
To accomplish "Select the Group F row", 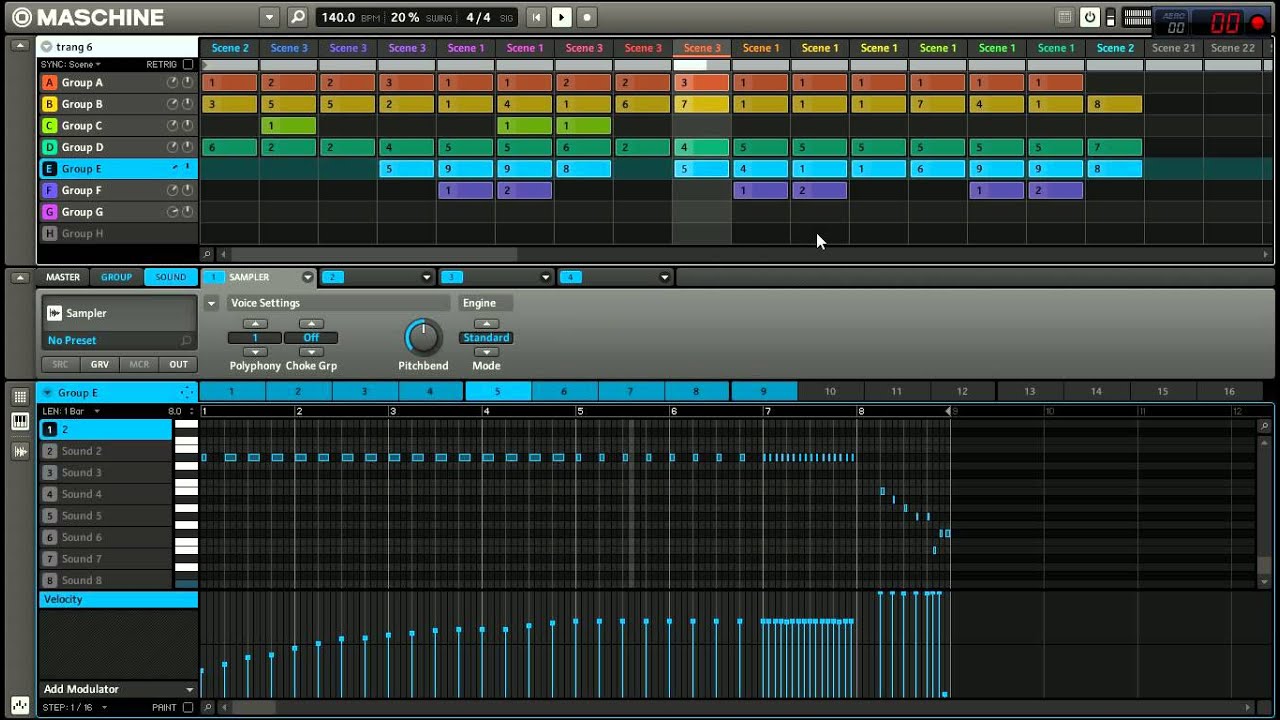I will click(118, 190).
